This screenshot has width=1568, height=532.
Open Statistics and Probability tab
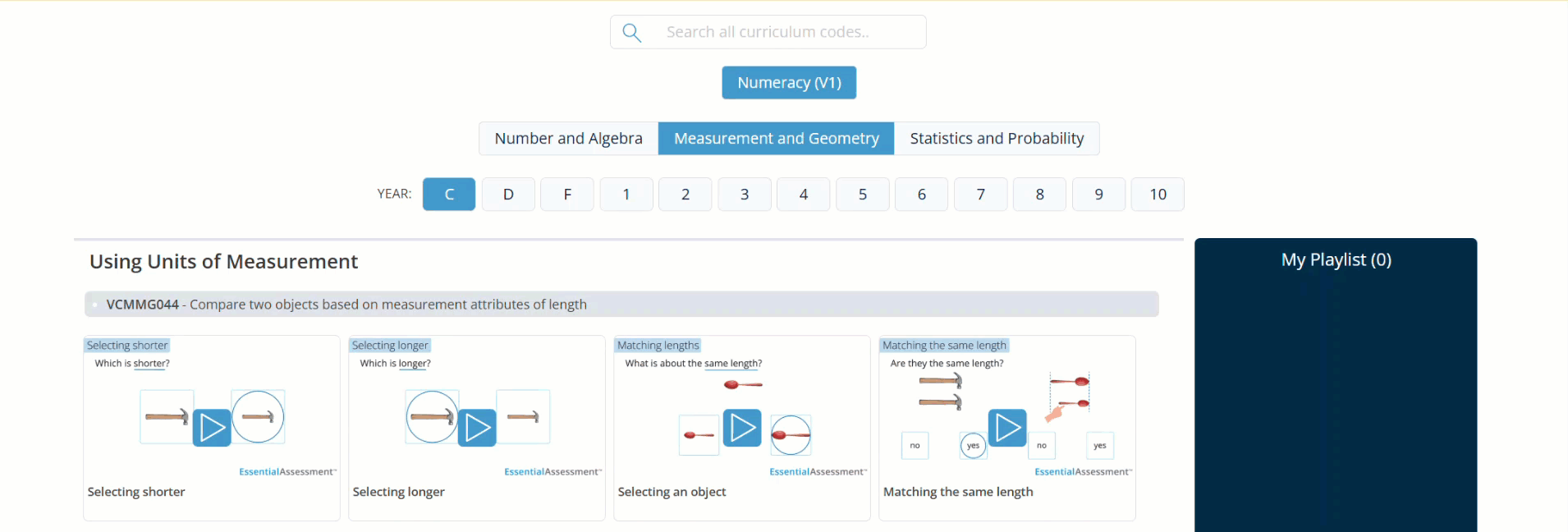997,139
